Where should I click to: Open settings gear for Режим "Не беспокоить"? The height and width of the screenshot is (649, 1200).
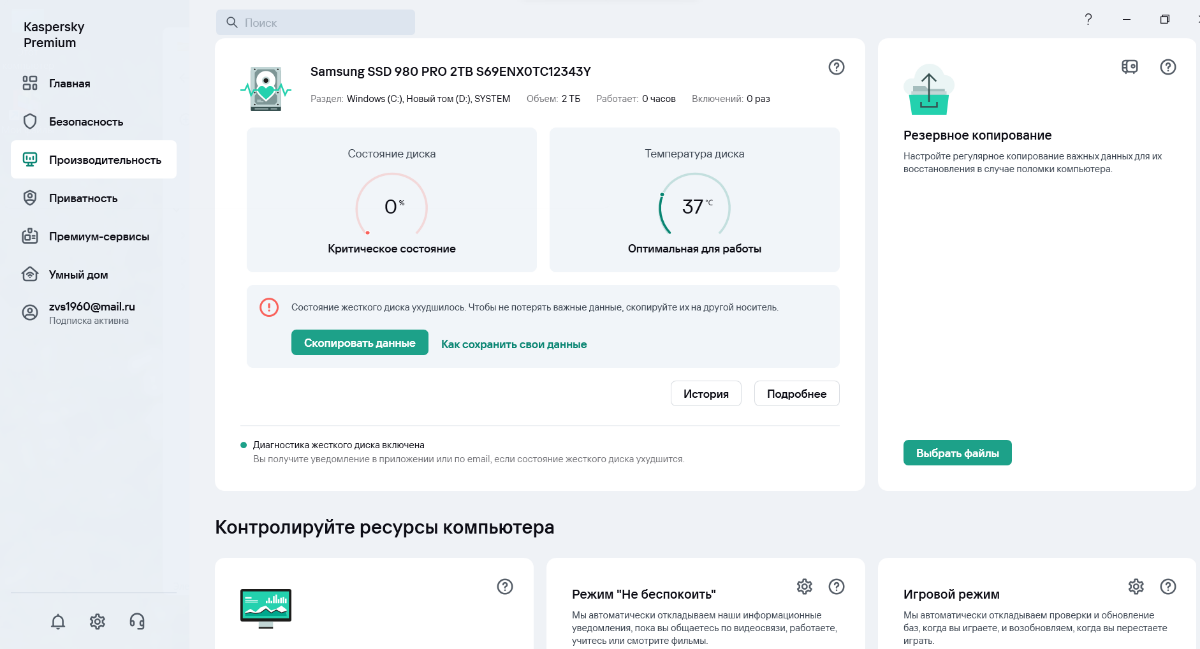[x=804, y=587]
